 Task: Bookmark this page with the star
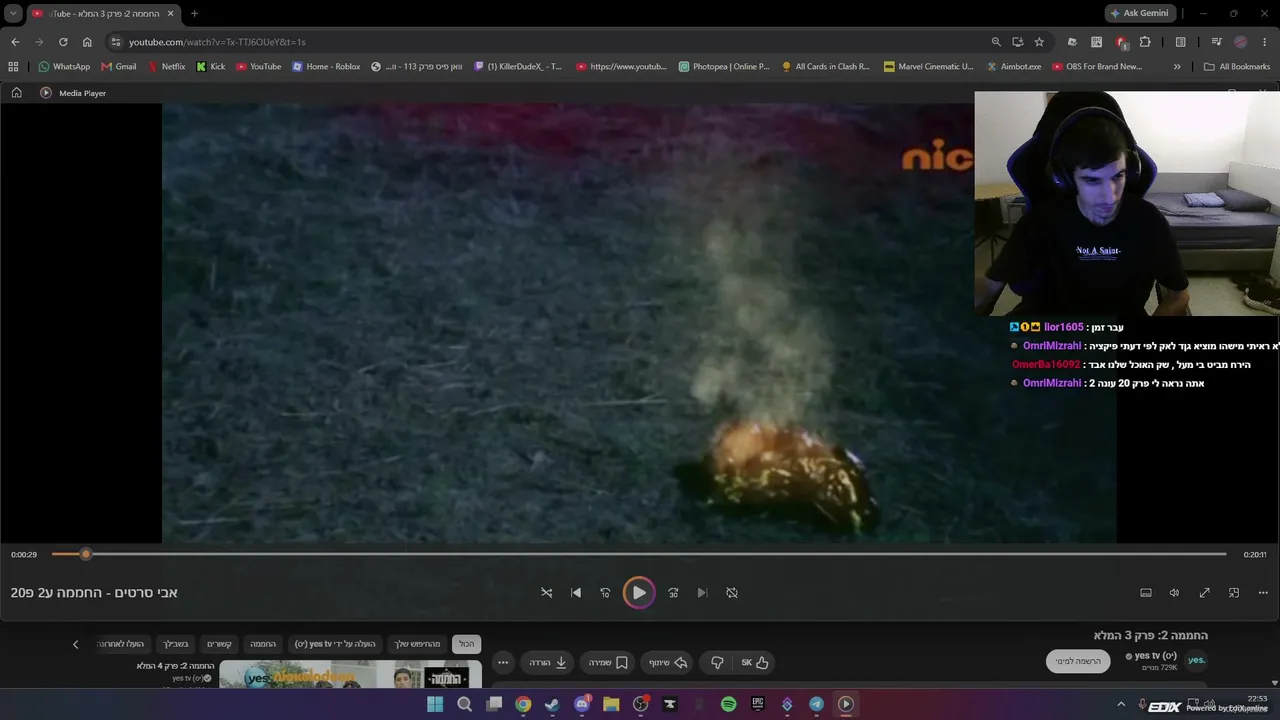1039,42
